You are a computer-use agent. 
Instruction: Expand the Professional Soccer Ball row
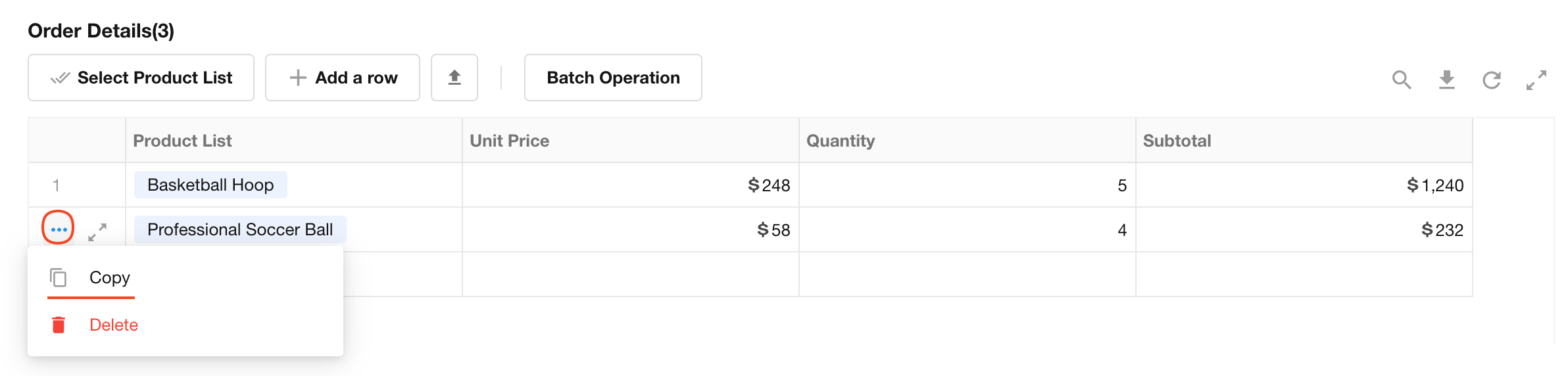click(x=97, y=231)
